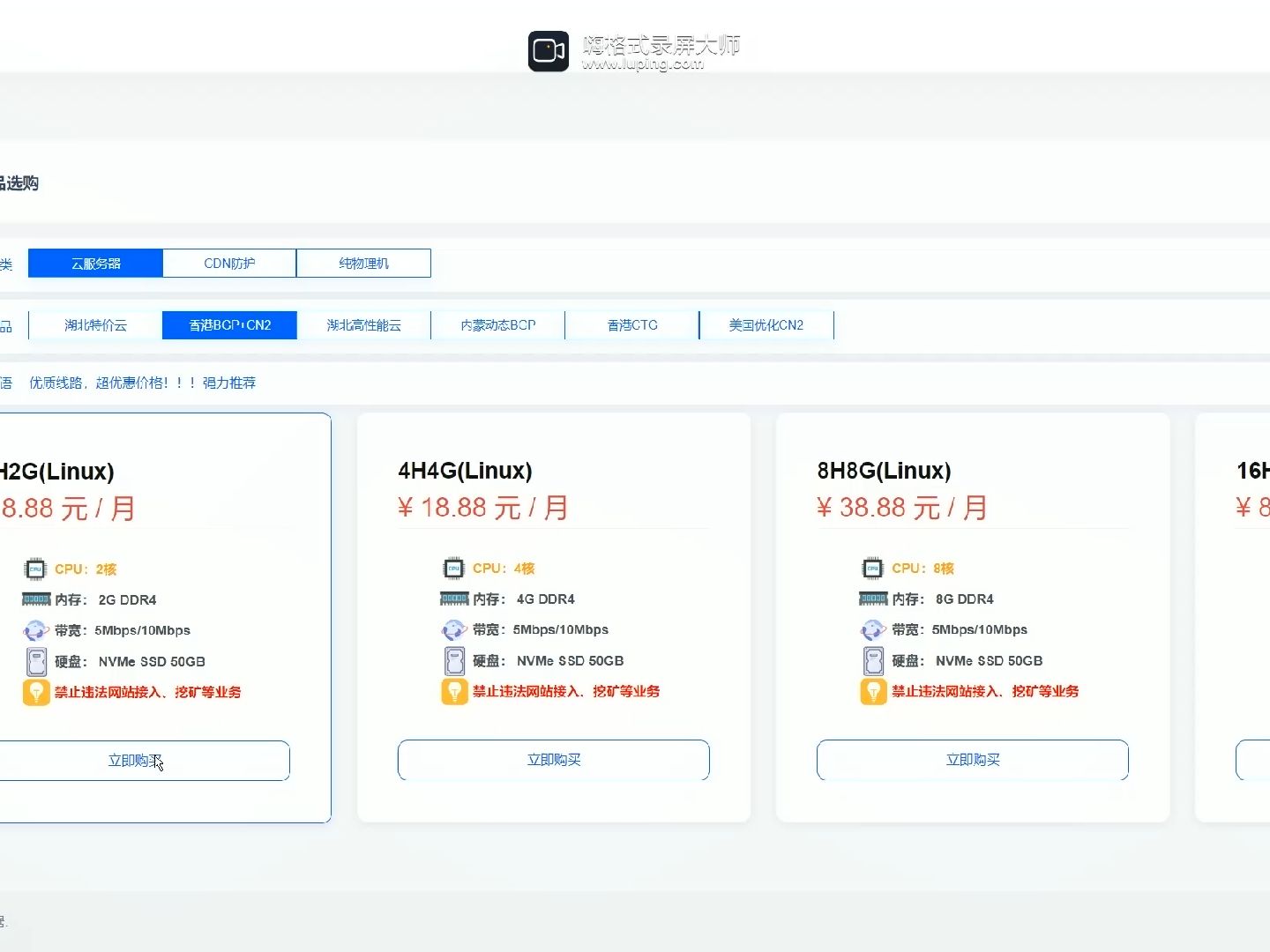Click the 8H8G(Linux) plan title

(x=884, y=471)
